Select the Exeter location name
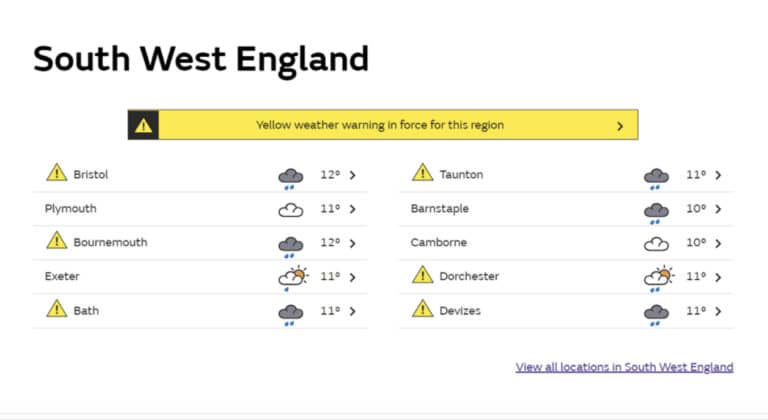 [62, 277]
